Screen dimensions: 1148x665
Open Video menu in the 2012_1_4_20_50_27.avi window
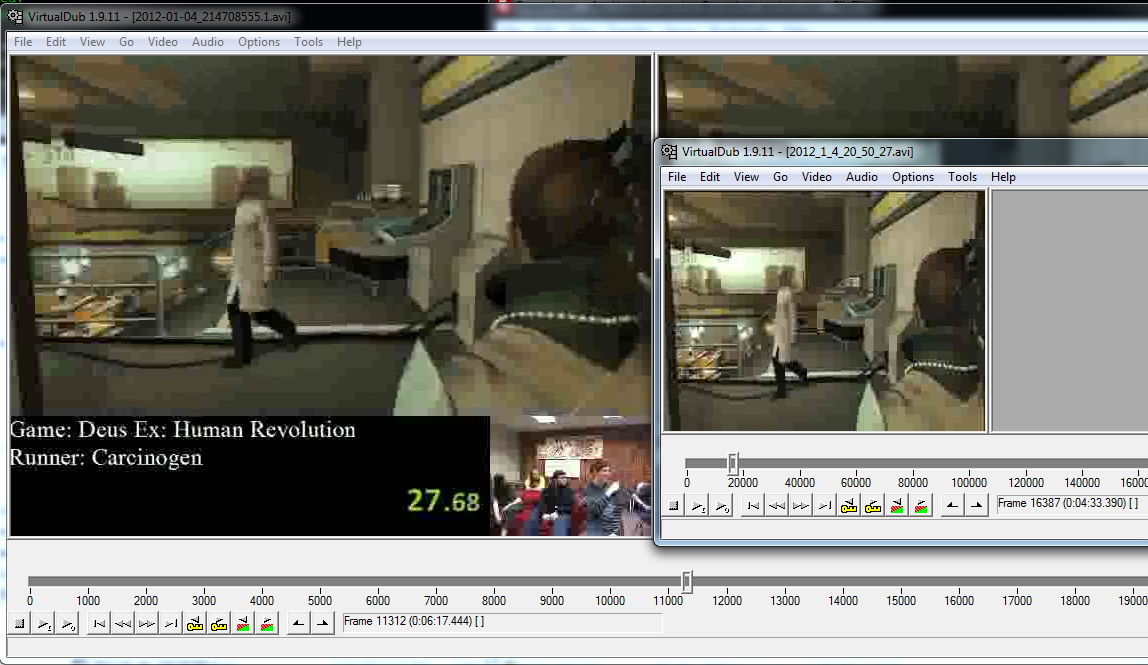tap(816, 177)
